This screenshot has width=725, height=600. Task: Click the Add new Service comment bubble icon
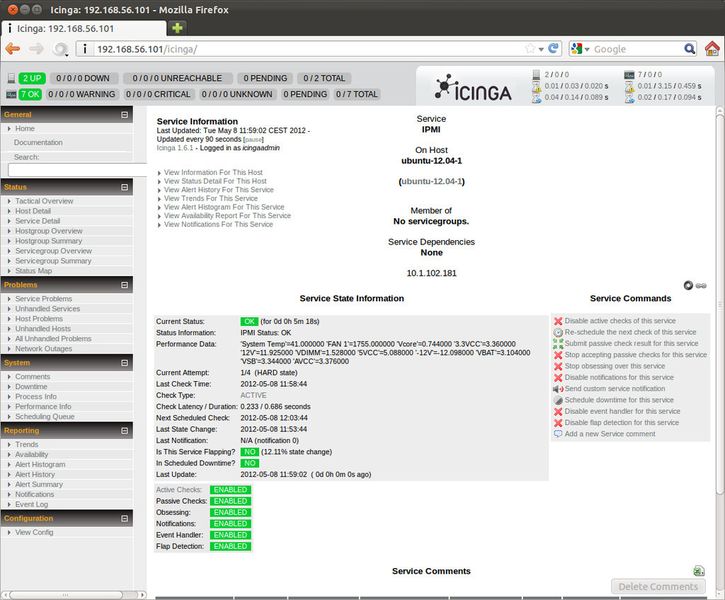[x=558, y=434]
